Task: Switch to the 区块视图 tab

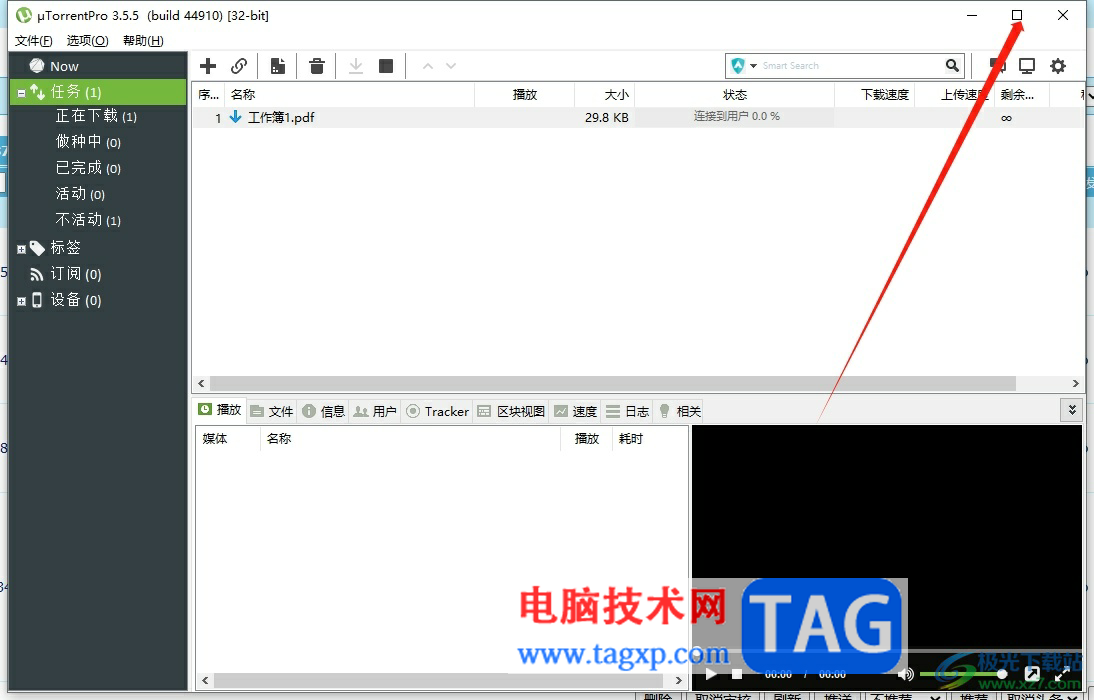Action: tap(511, 411)
